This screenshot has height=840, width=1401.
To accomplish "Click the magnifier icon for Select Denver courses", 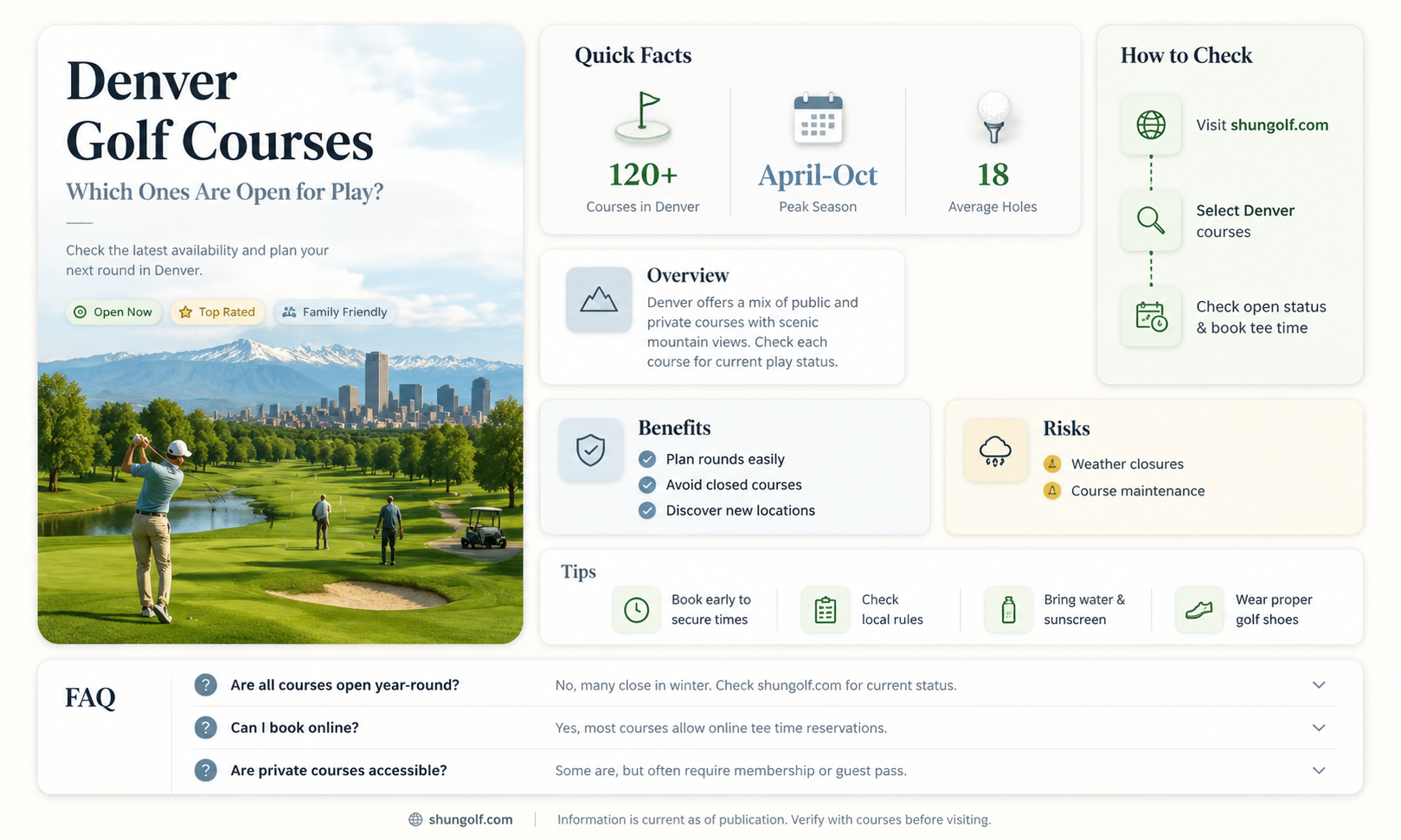I will pyautogui.click(x=1151, y=221).
